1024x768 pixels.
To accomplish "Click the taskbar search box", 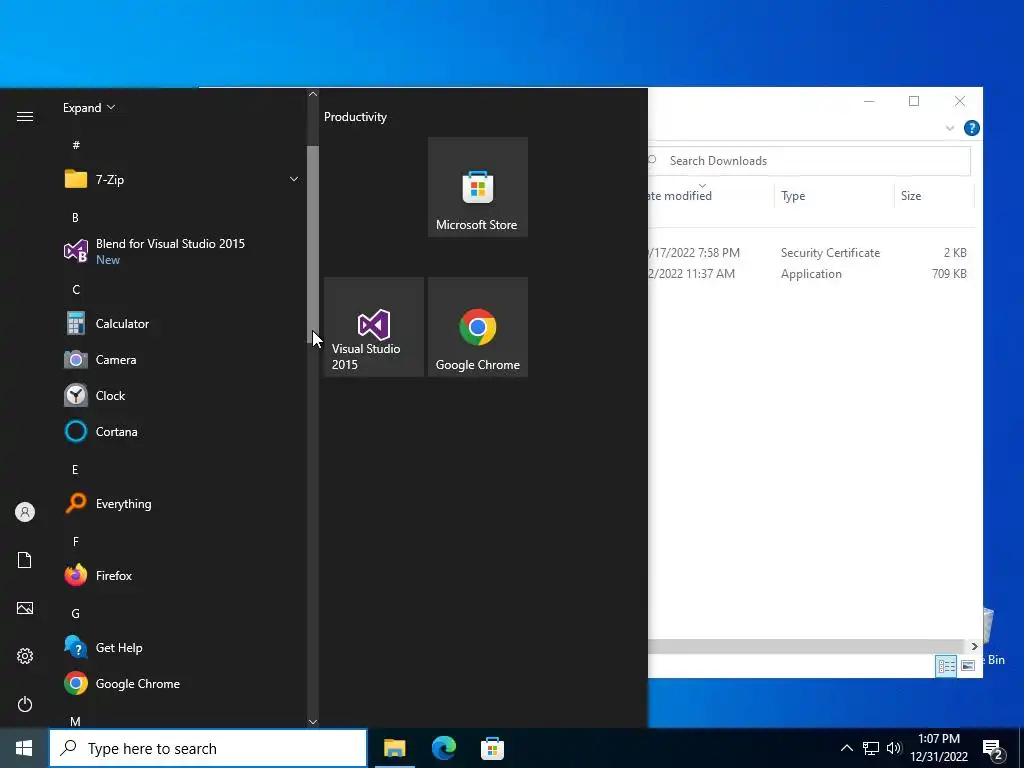I will 208,748.
